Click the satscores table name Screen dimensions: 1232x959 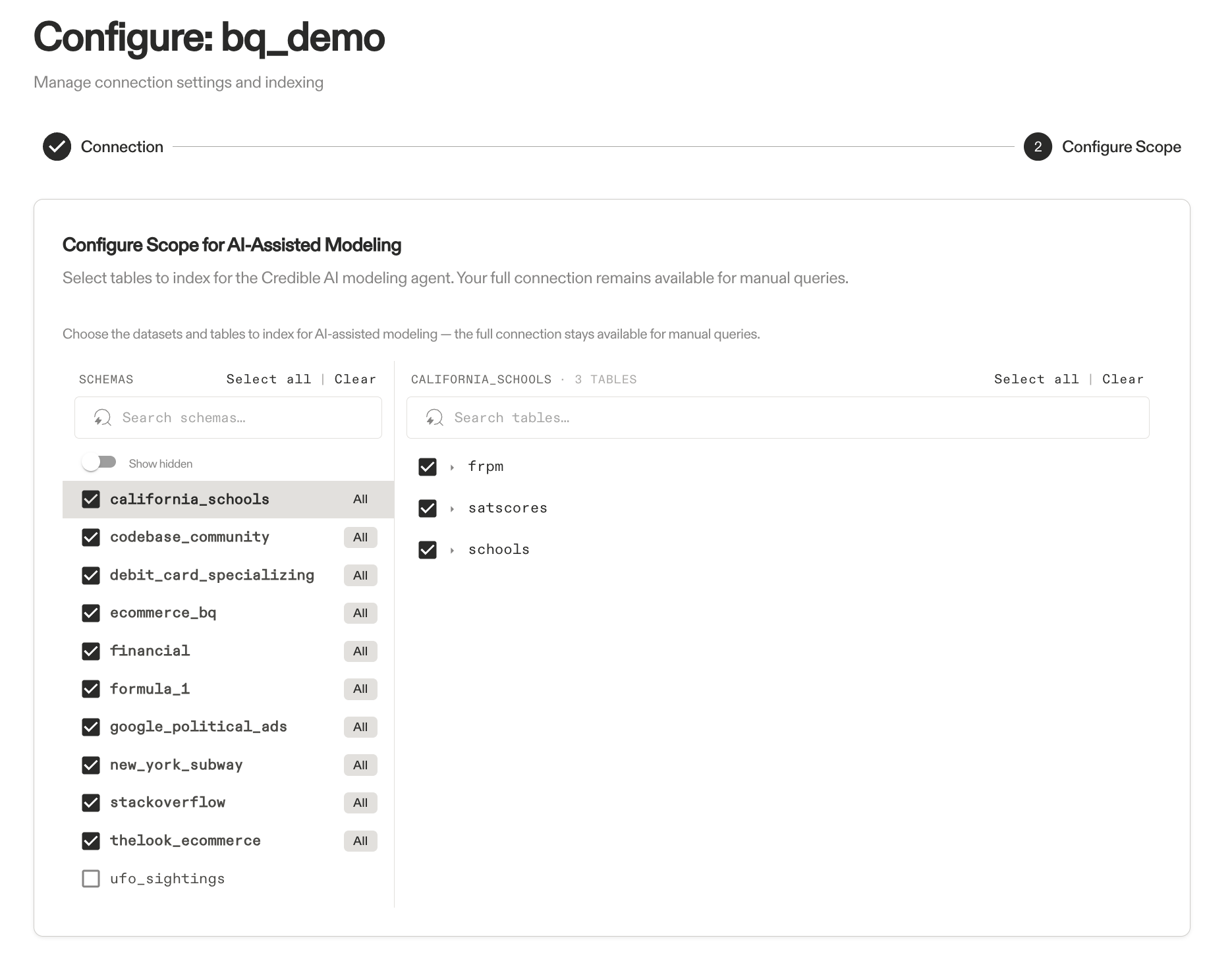[x=507, y=508]
